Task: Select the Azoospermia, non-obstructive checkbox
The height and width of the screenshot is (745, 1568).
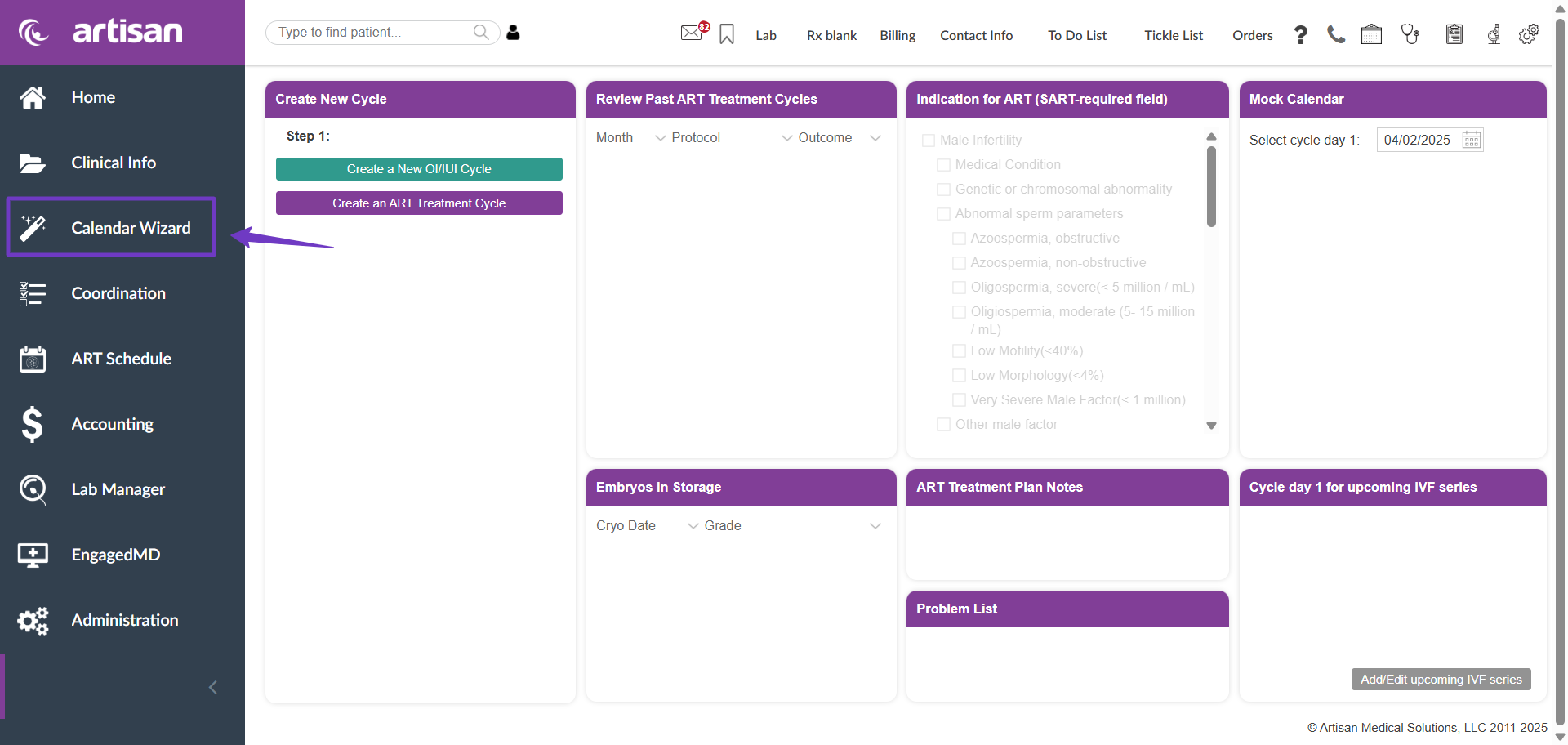Action: pos(959,263)
